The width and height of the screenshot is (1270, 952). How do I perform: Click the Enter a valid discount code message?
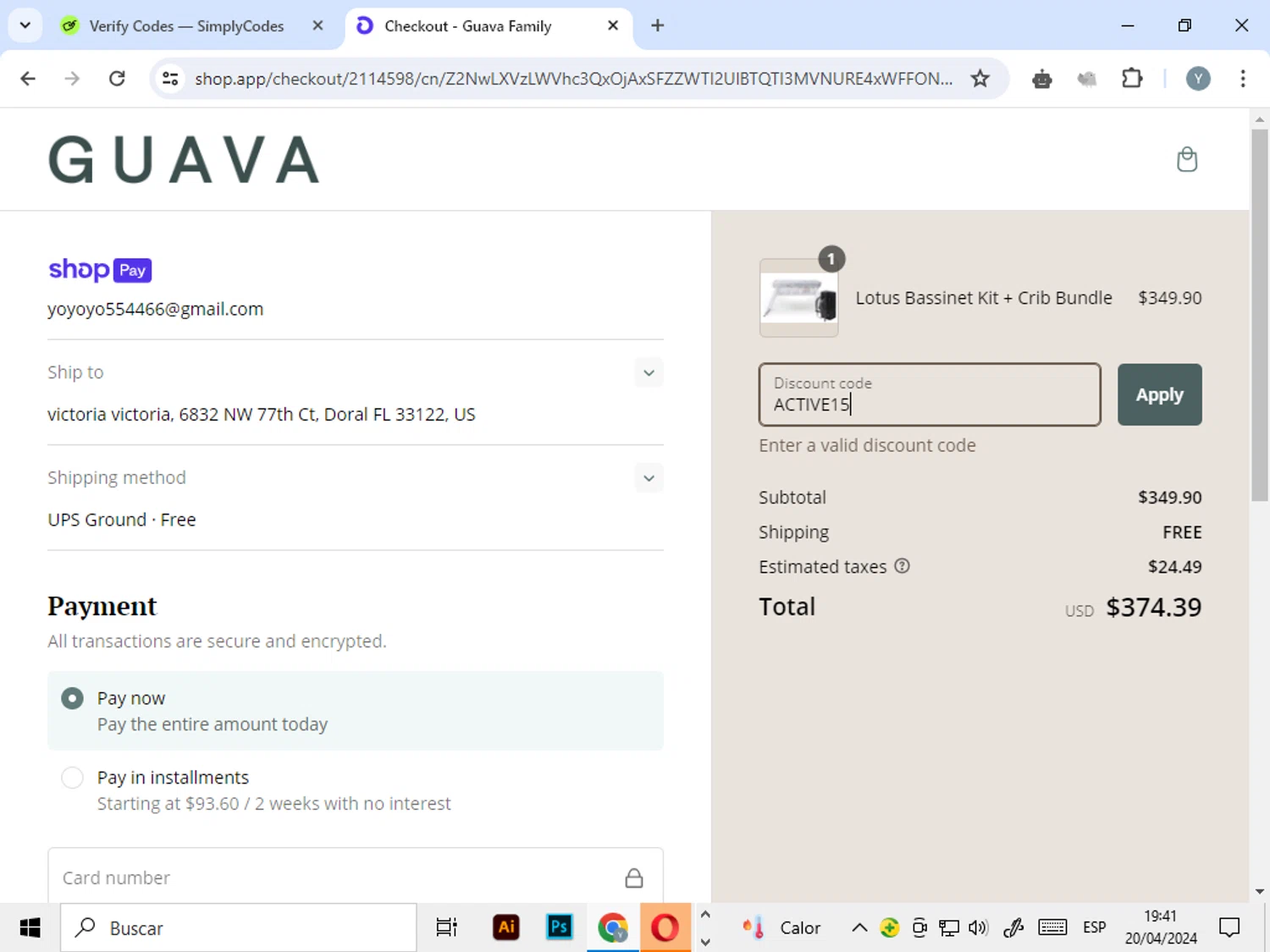[867, 445]
